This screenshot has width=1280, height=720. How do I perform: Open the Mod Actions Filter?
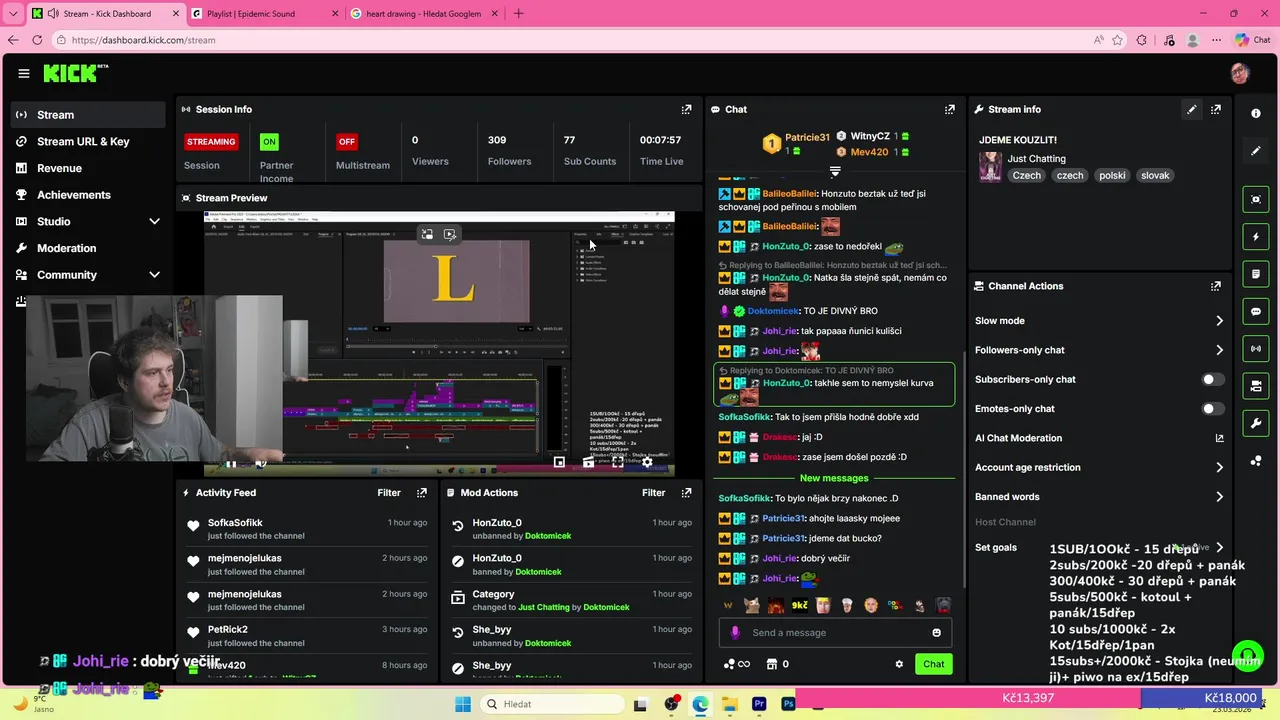(x=653, y=492)
